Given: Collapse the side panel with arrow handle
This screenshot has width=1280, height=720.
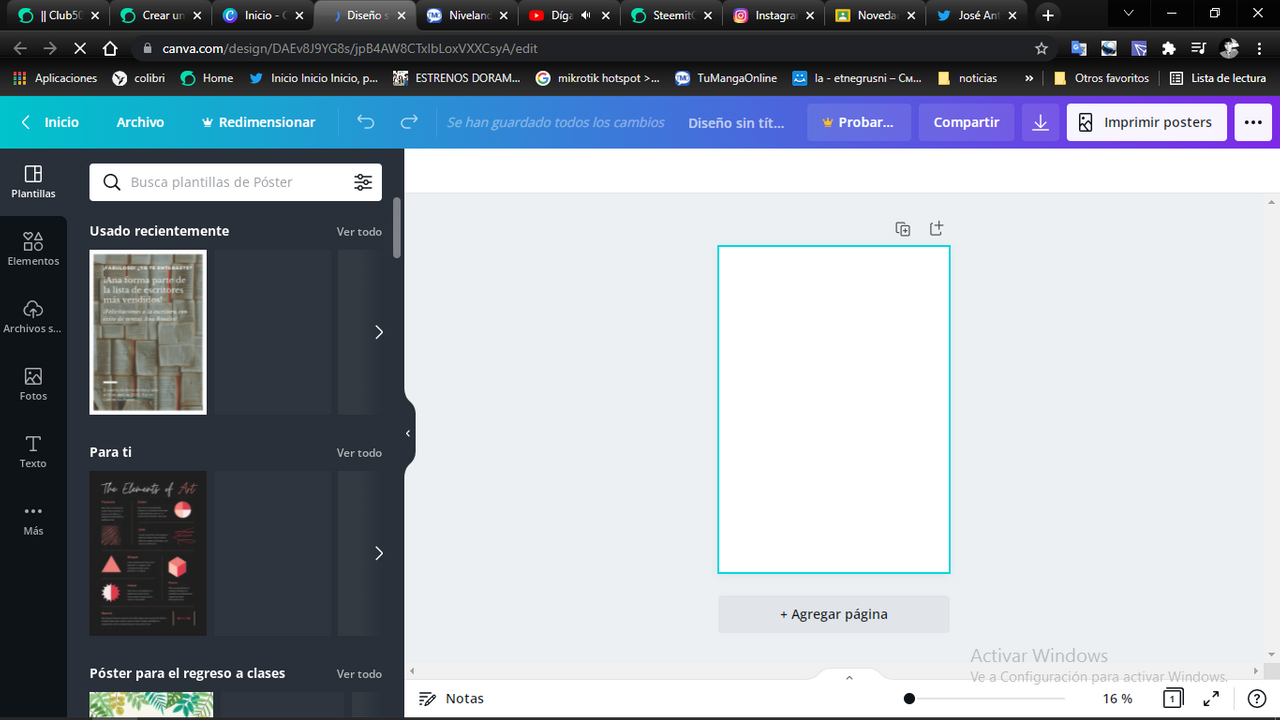Looking at the screenshot, I should pyautogui.click(x=408, y=433).
